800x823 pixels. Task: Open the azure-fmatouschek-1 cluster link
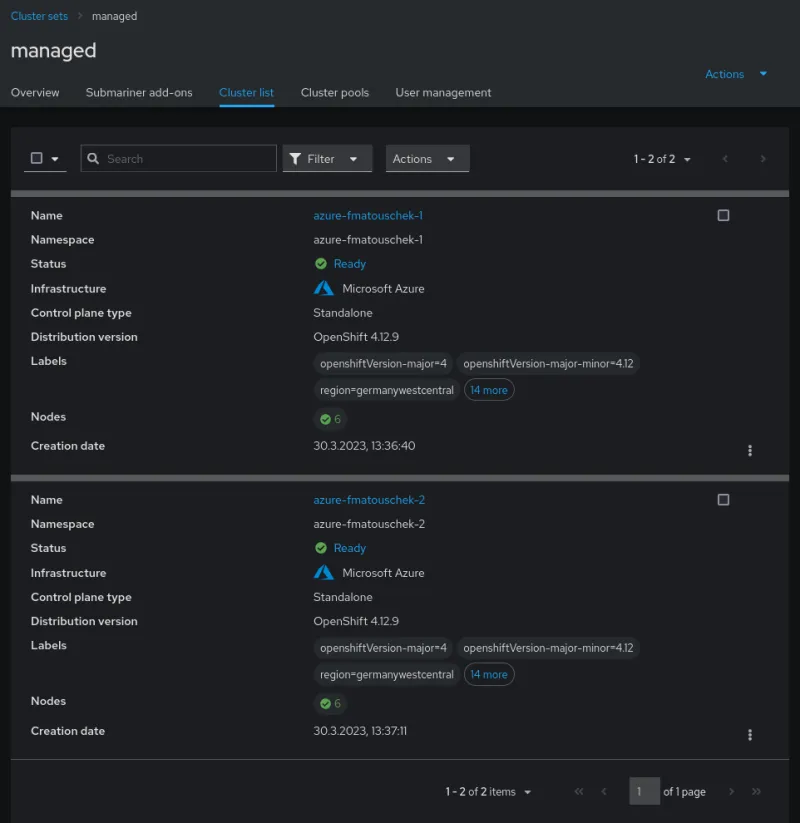tap(368, 215)
